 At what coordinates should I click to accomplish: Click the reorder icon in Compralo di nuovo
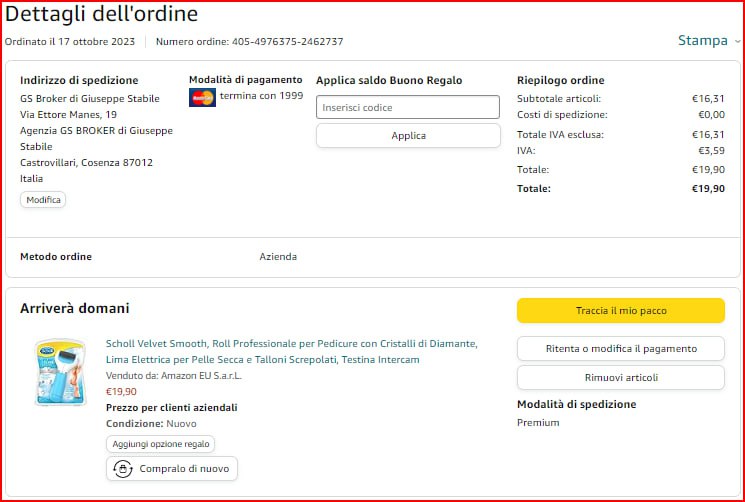(x=123, y=468)
